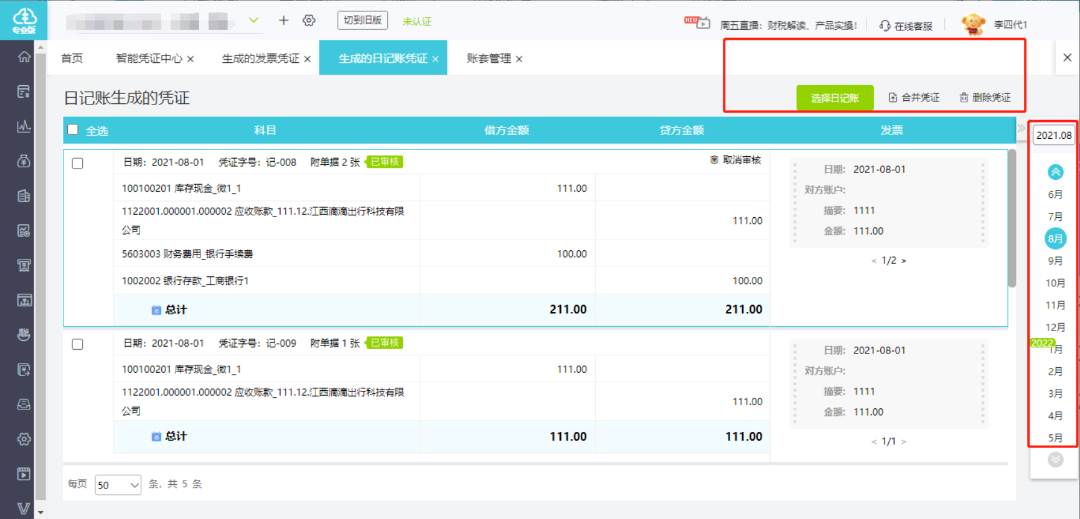
Task: Select 6月 in month list
Action: pos(1055,195)
